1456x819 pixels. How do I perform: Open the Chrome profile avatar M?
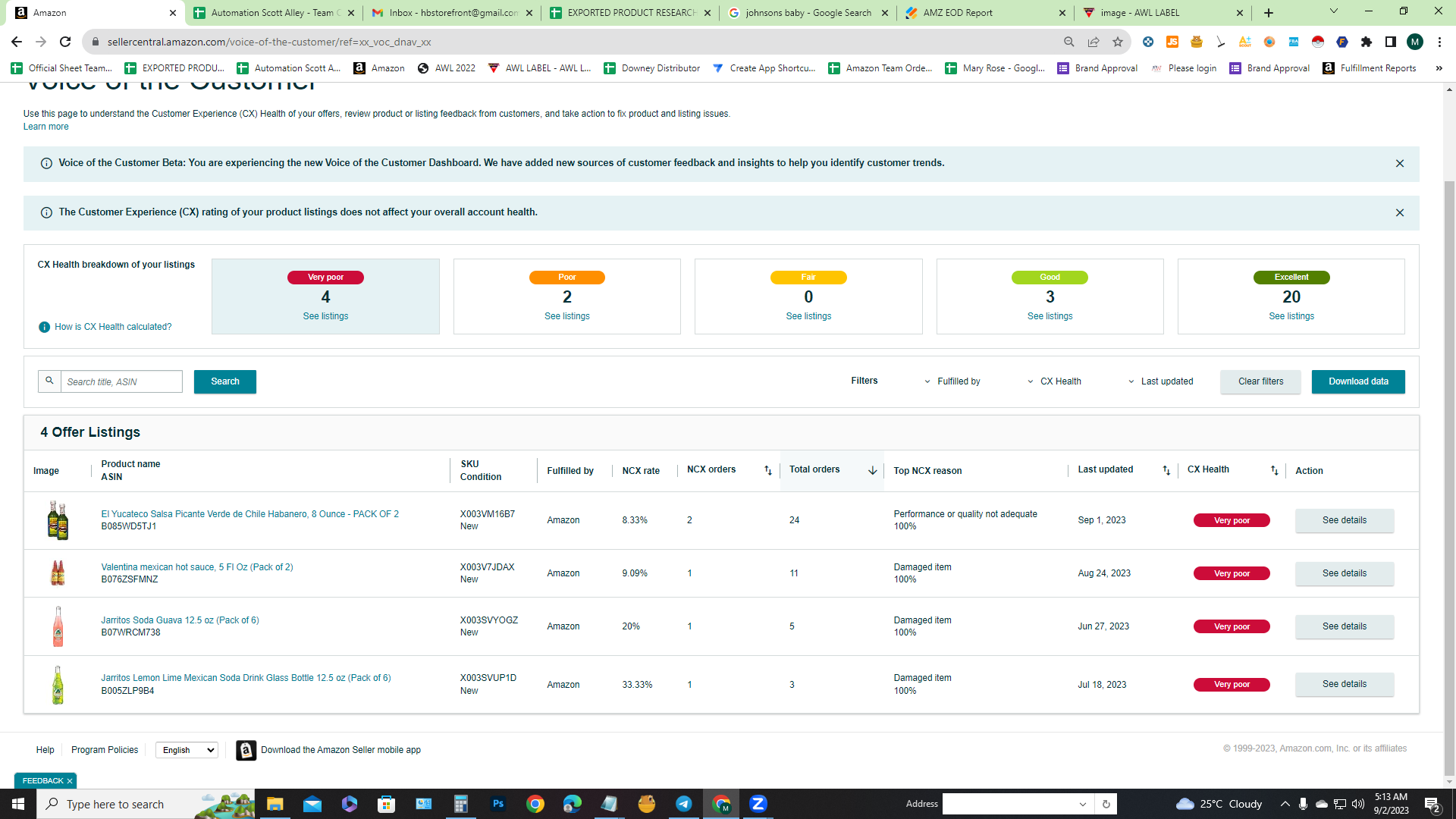tap(1415, 42)
